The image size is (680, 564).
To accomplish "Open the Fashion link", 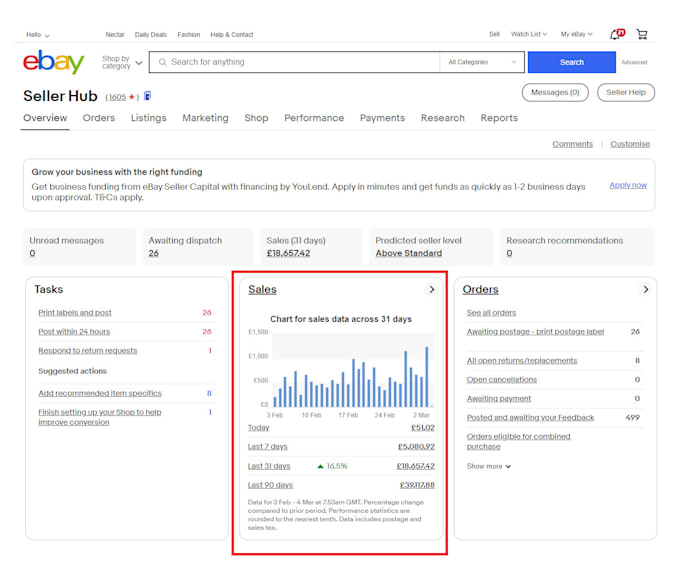I will click(x=189, y=35).
